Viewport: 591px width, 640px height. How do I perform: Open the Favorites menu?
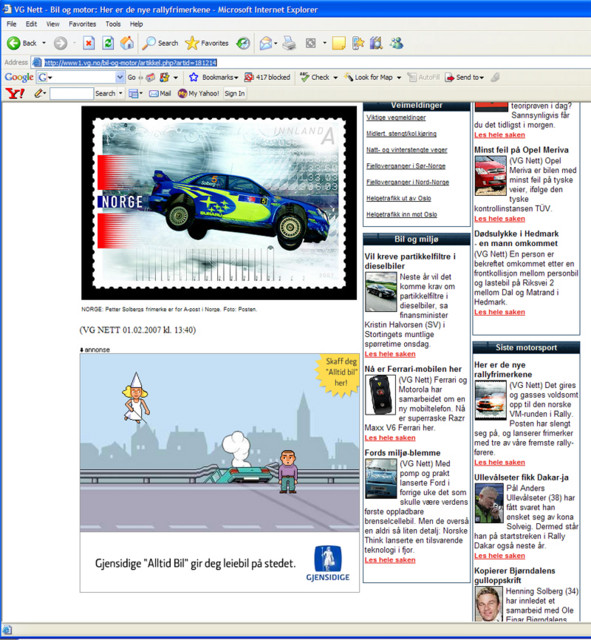[82, 24]
